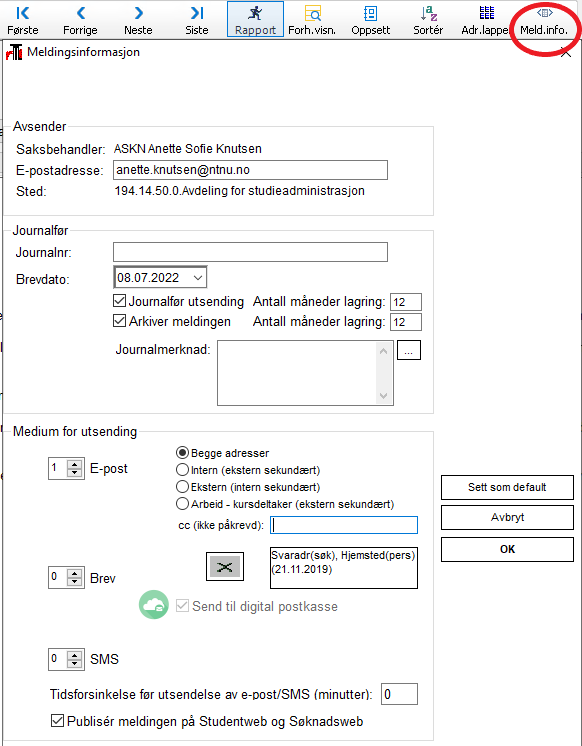The height and width of the screenshot is (746, 582).
Task: Click the Forrige previous arrow icon
Action: pos(80,13)
